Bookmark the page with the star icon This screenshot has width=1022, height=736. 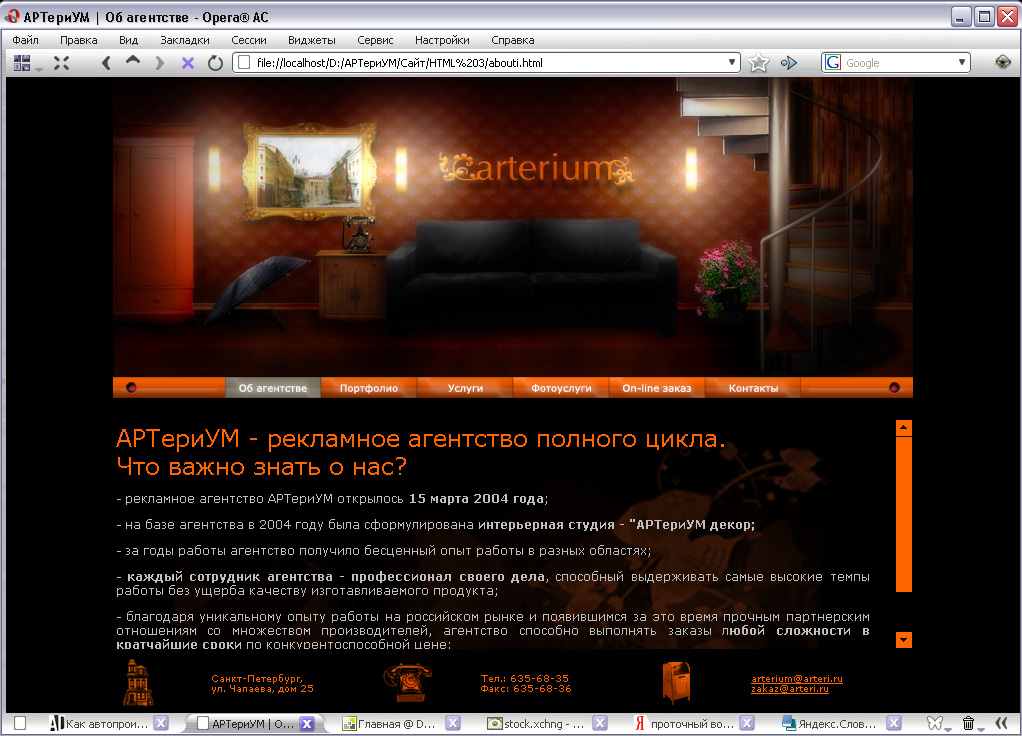pos(759,63)
